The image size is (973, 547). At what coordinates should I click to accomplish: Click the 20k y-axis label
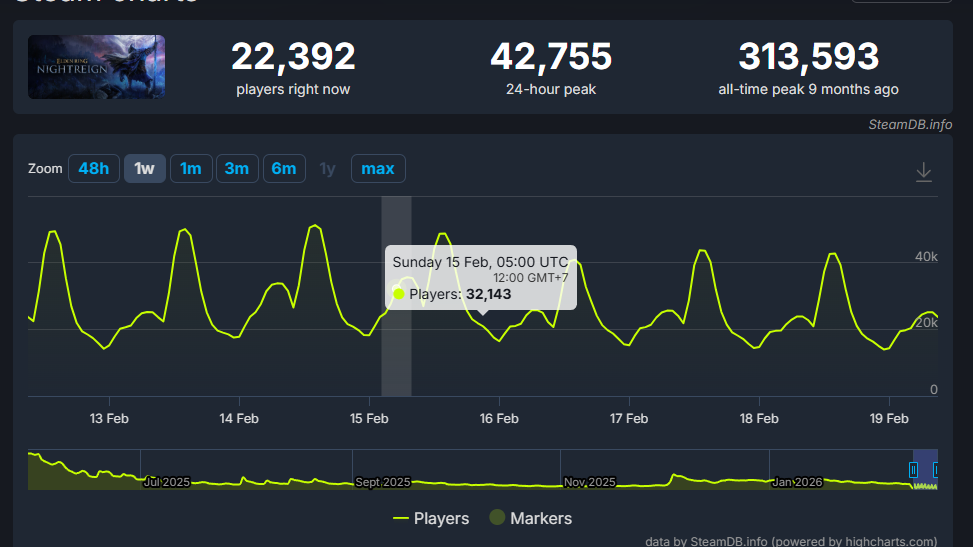(926, 323)
